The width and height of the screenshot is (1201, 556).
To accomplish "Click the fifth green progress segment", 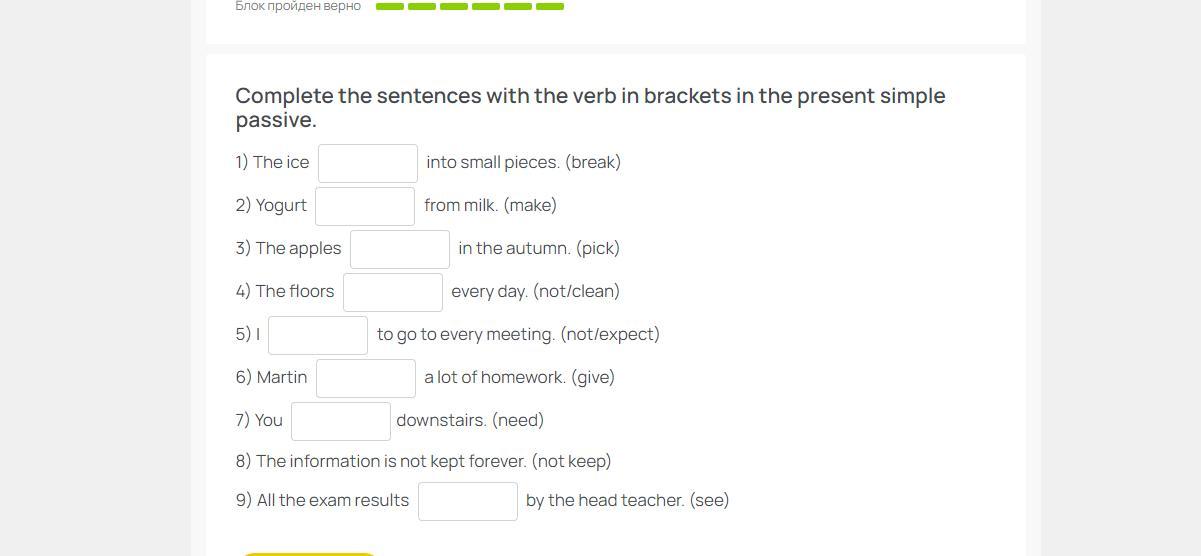I will pos(518,7).
